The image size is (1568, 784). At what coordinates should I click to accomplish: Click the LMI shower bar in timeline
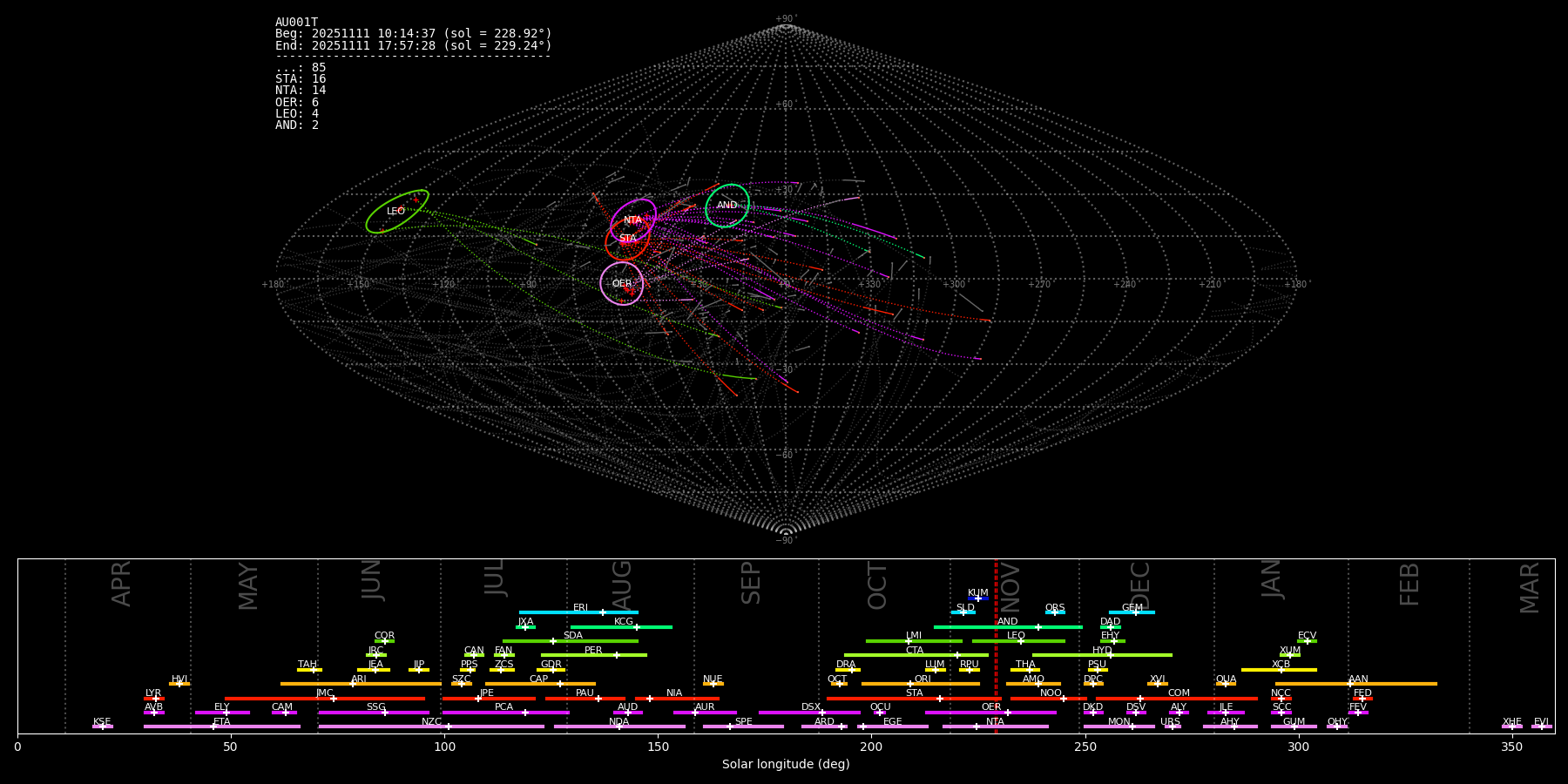point(914,641)
